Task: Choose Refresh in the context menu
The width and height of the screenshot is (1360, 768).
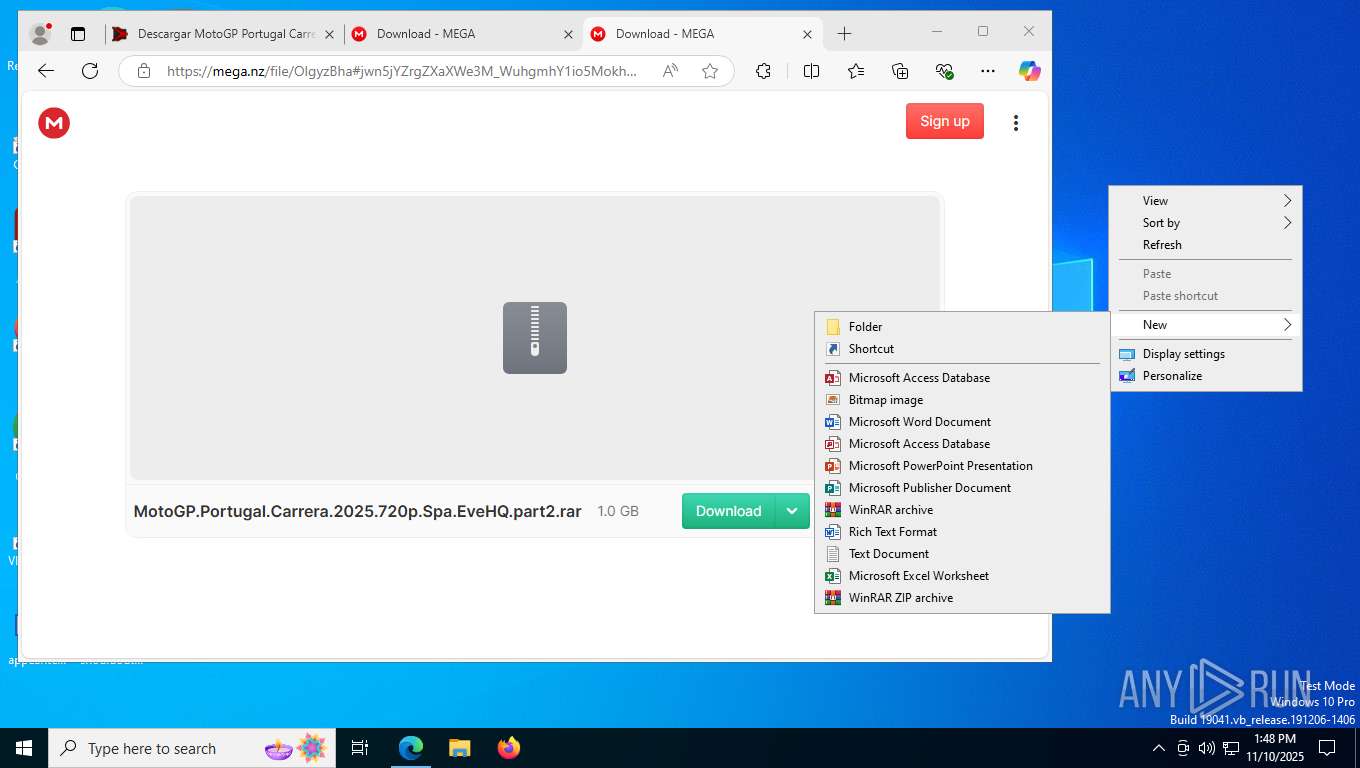Action: coord(1205,245)
